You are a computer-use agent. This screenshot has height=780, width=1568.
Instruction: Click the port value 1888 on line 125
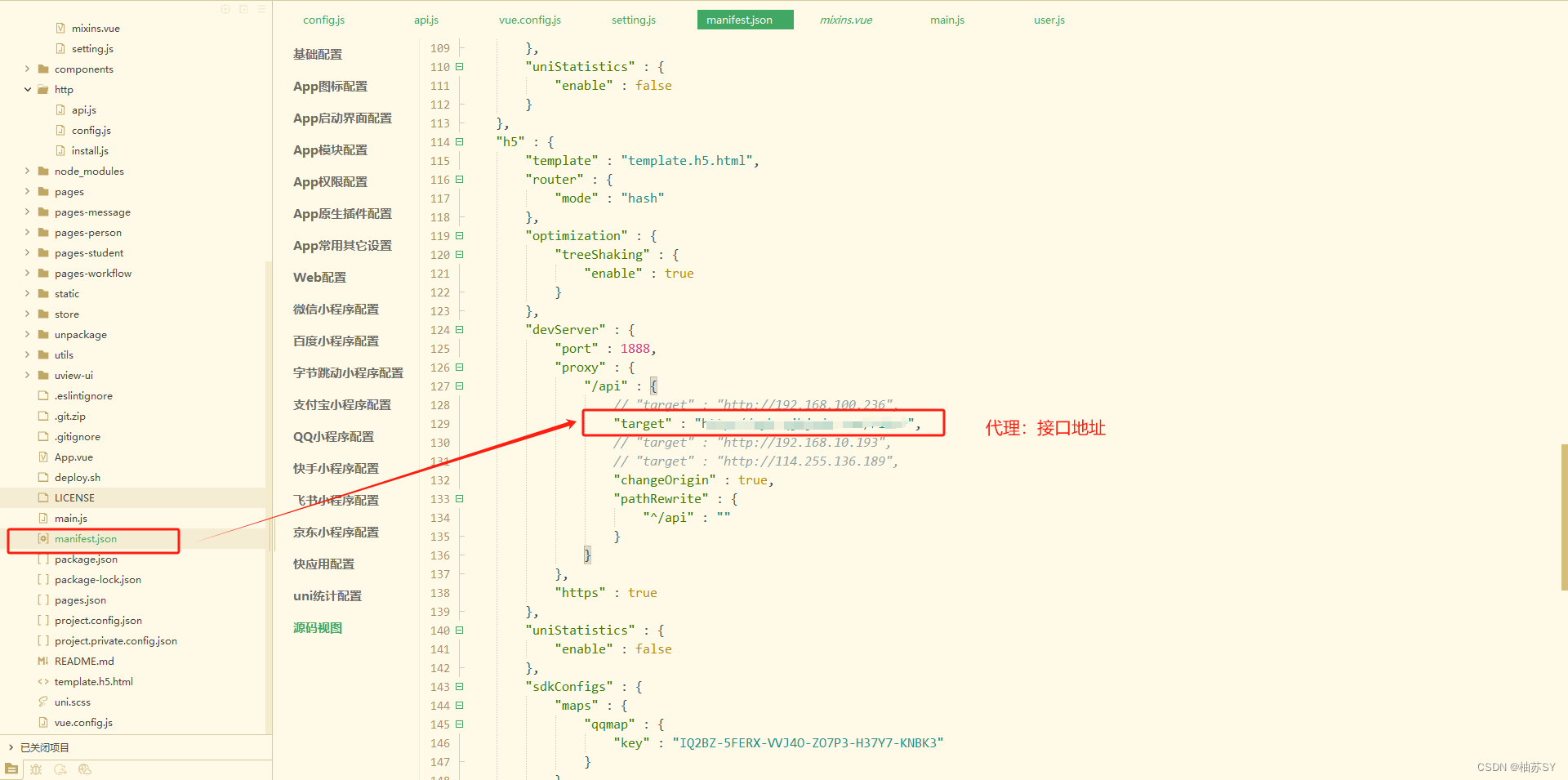(x=635, y=349)
